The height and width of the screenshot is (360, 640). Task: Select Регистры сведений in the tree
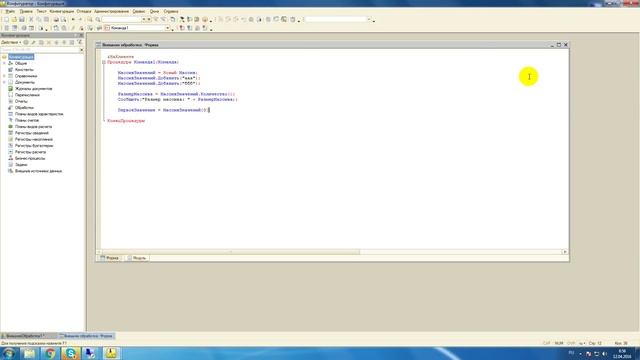click(32, 133)
